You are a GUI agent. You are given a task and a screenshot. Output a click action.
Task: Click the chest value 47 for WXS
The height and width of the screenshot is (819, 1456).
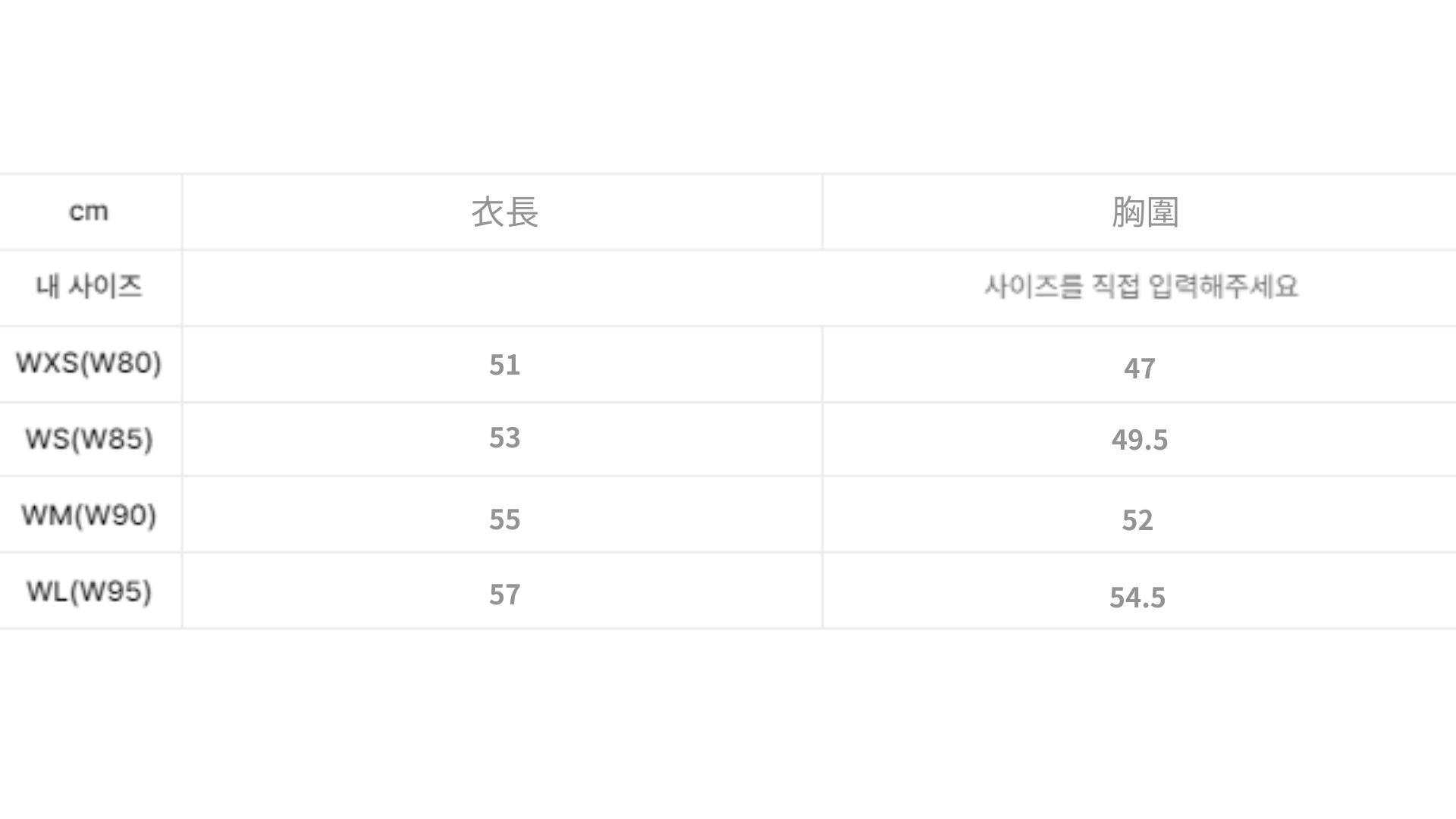pos(1139,369)
